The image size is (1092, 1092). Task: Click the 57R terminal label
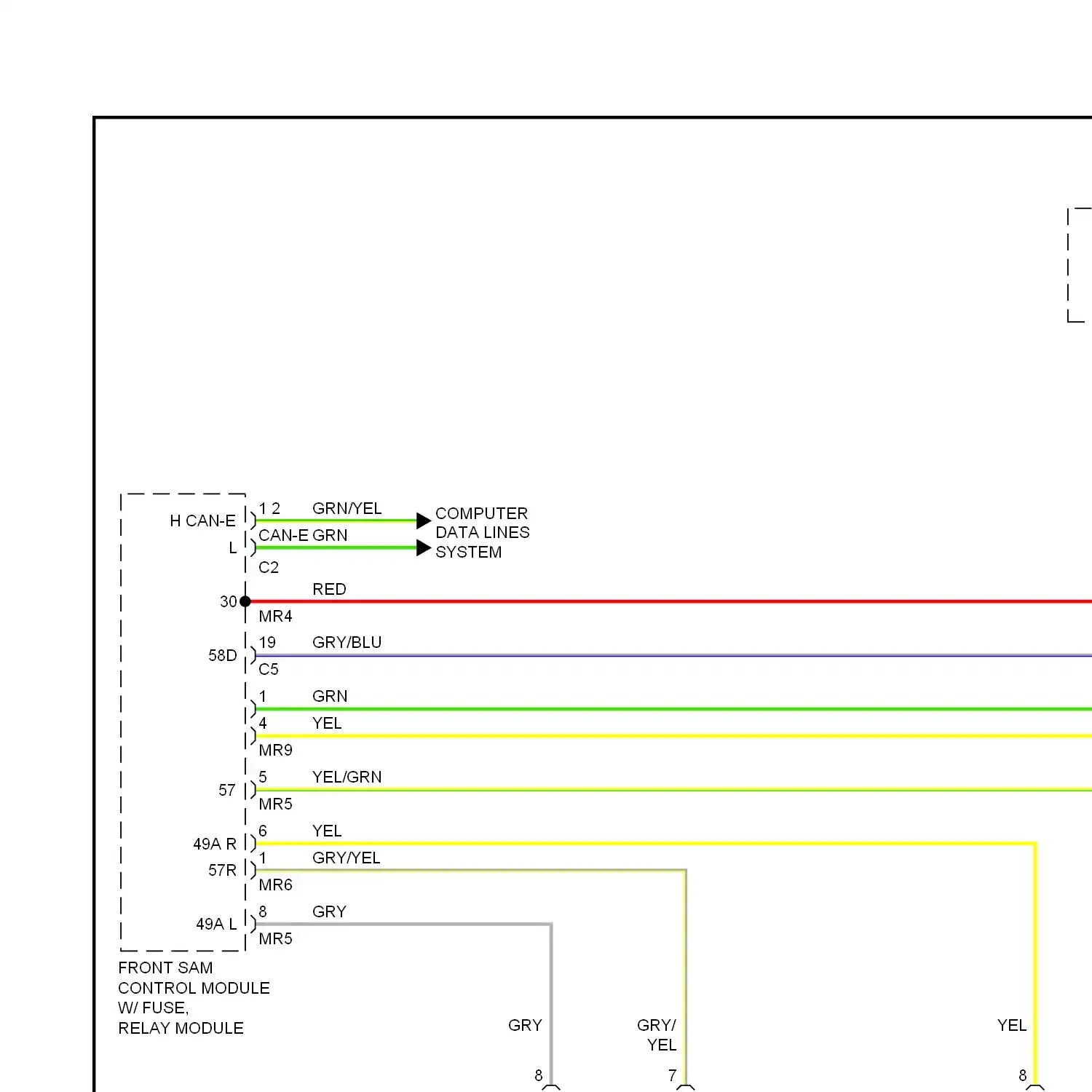(223, 870)
